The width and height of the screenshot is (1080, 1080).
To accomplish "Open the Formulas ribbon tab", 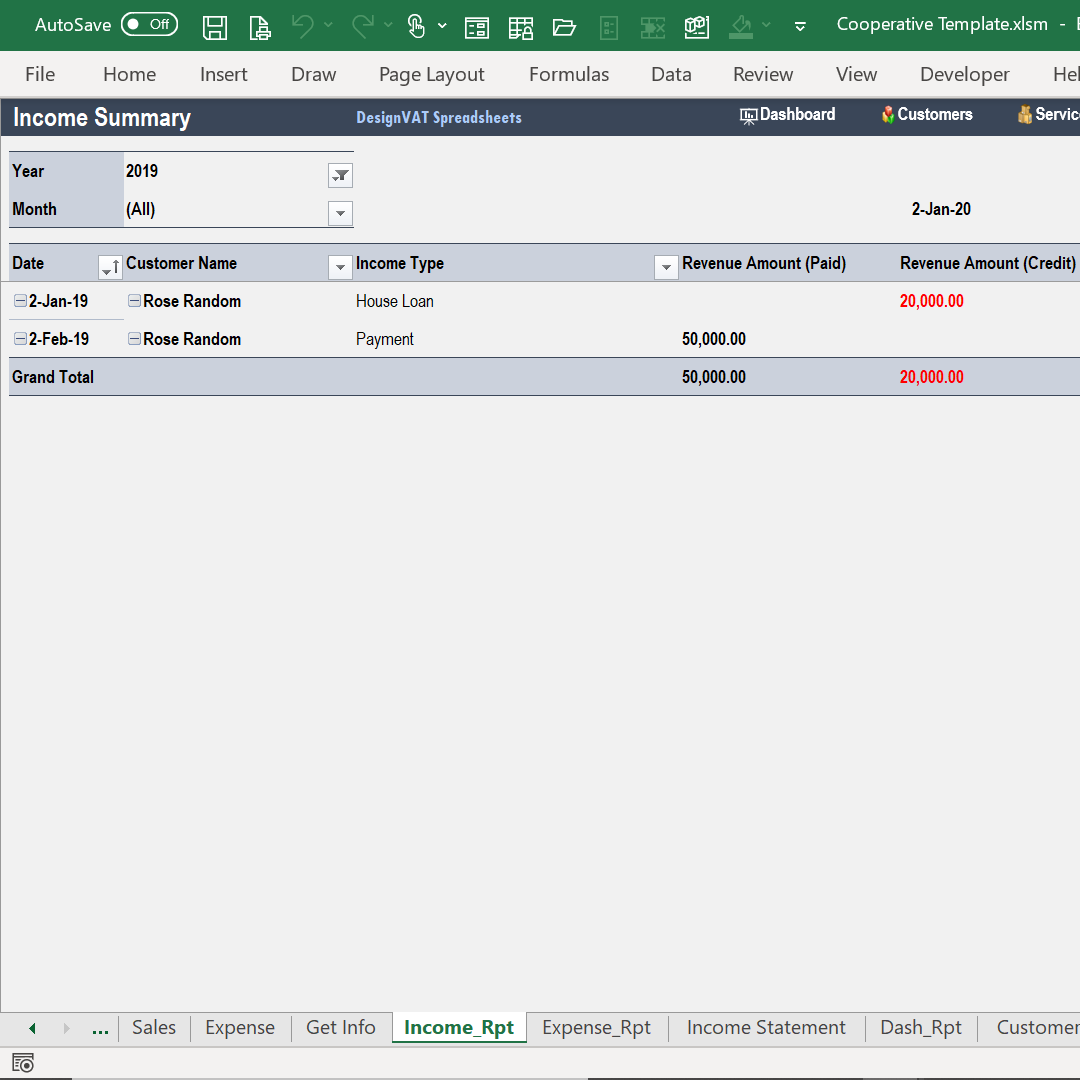I will (x=568, y=74).
